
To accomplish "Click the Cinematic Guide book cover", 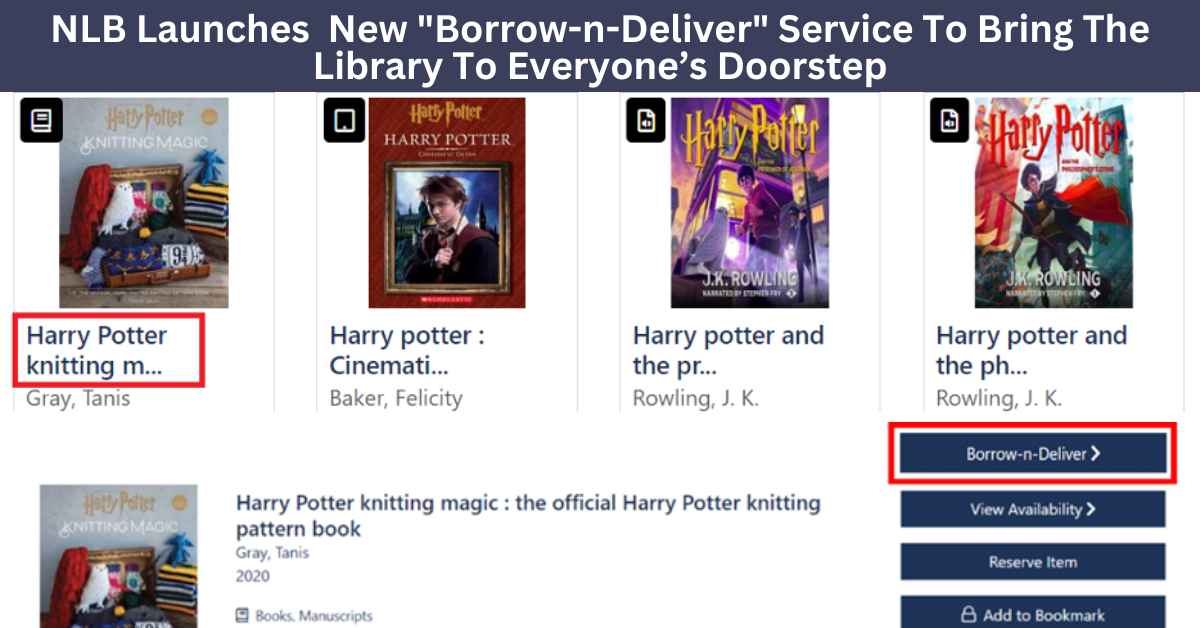I will [447, 202].
